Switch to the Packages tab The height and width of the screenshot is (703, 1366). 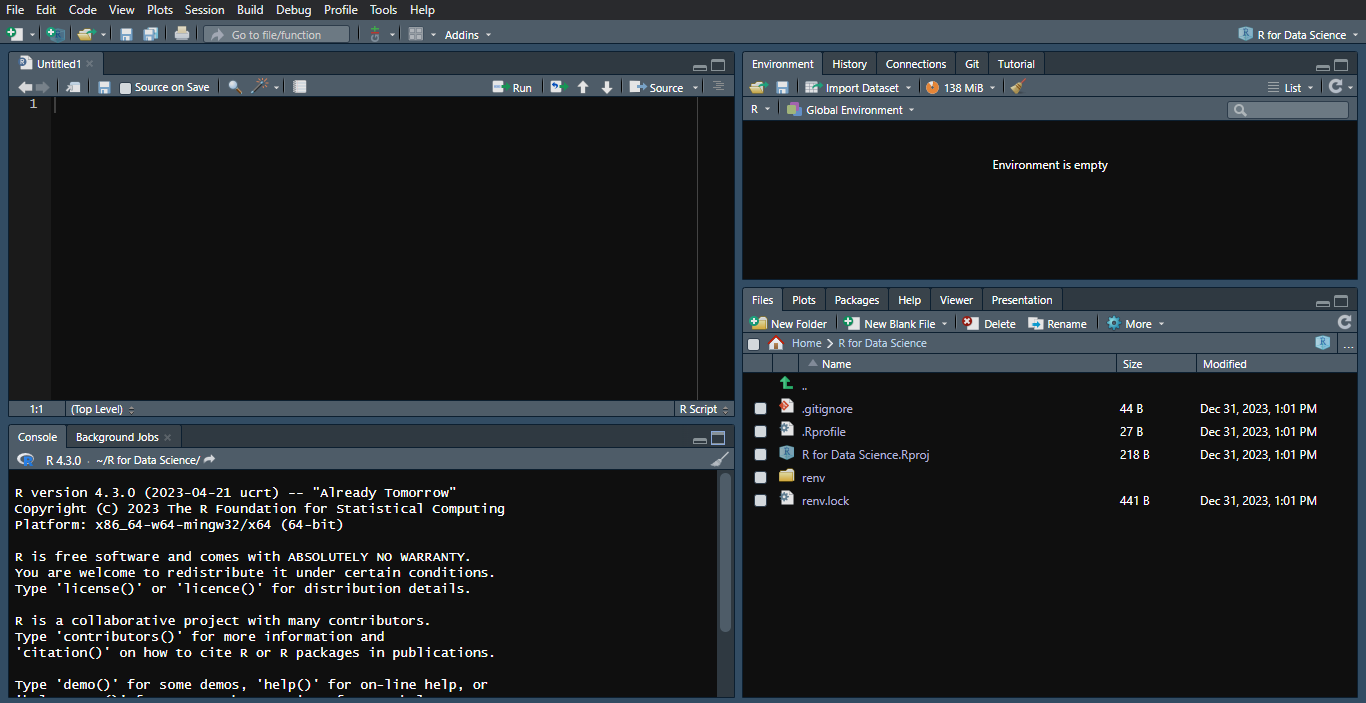click(856, 300)
